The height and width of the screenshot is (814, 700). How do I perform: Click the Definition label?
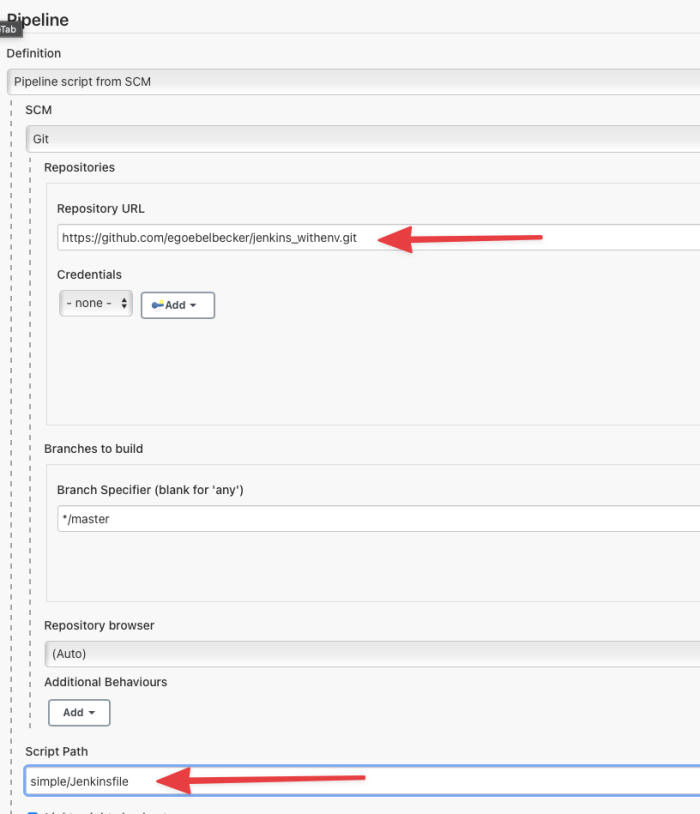(34, 53)
